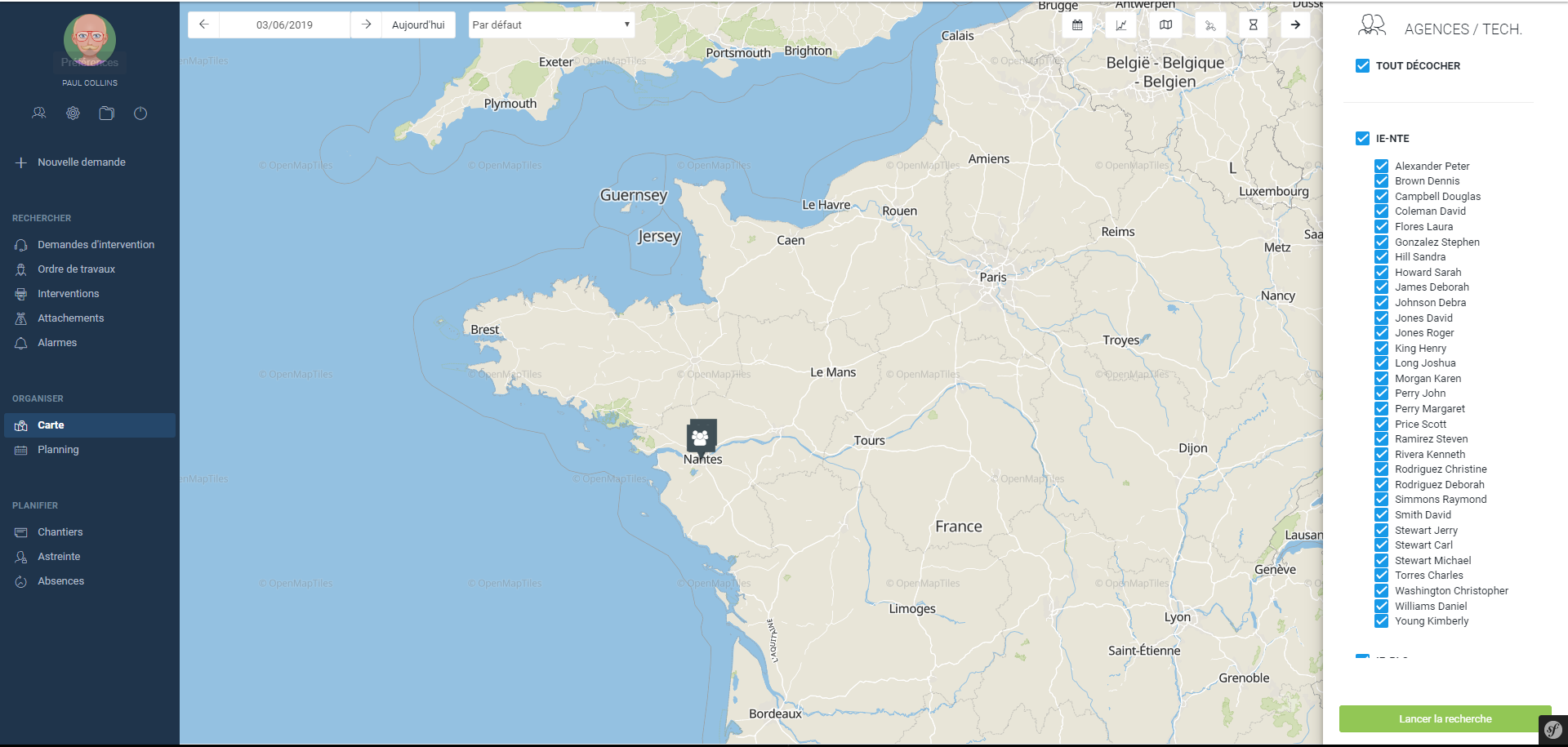Screen dimensions: 1568x747
Task: Switch to folded map view icon
Action: 1165,25
